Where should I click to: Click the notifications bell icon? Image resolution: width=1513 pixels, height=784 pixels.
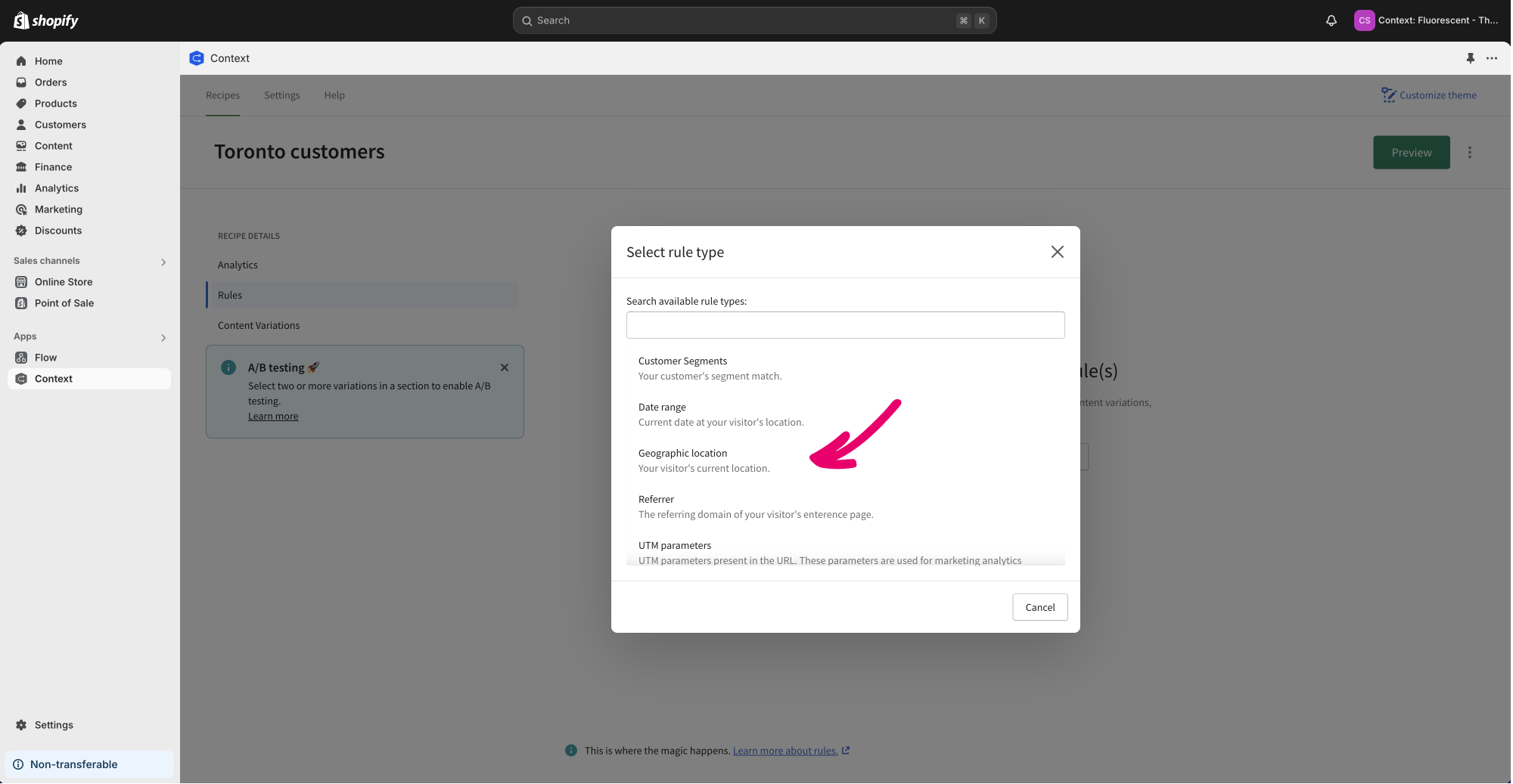click(x=1331, y=20)
